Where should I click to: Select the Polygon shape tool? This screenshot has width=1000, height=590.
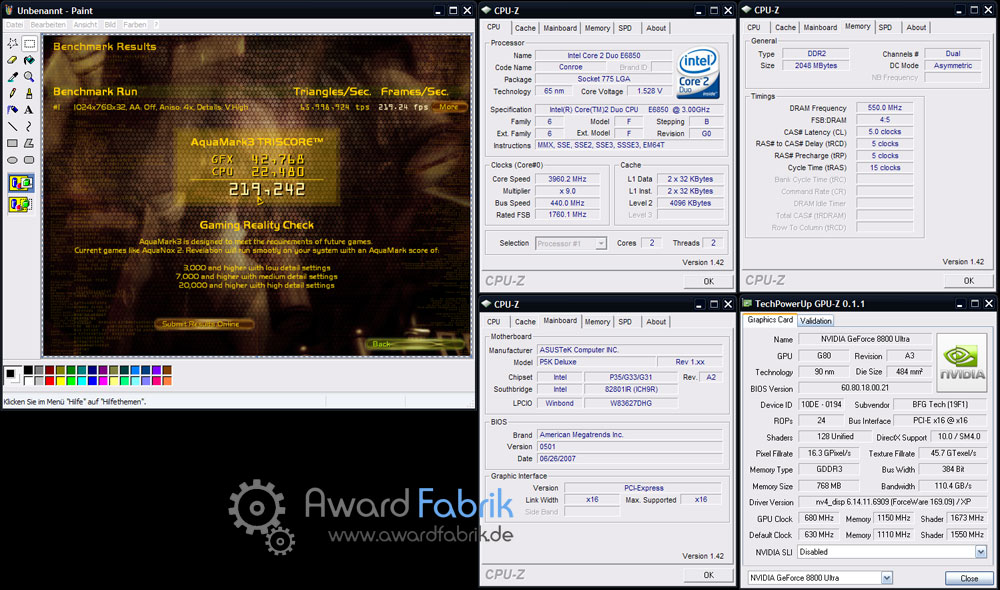point(29,143)
